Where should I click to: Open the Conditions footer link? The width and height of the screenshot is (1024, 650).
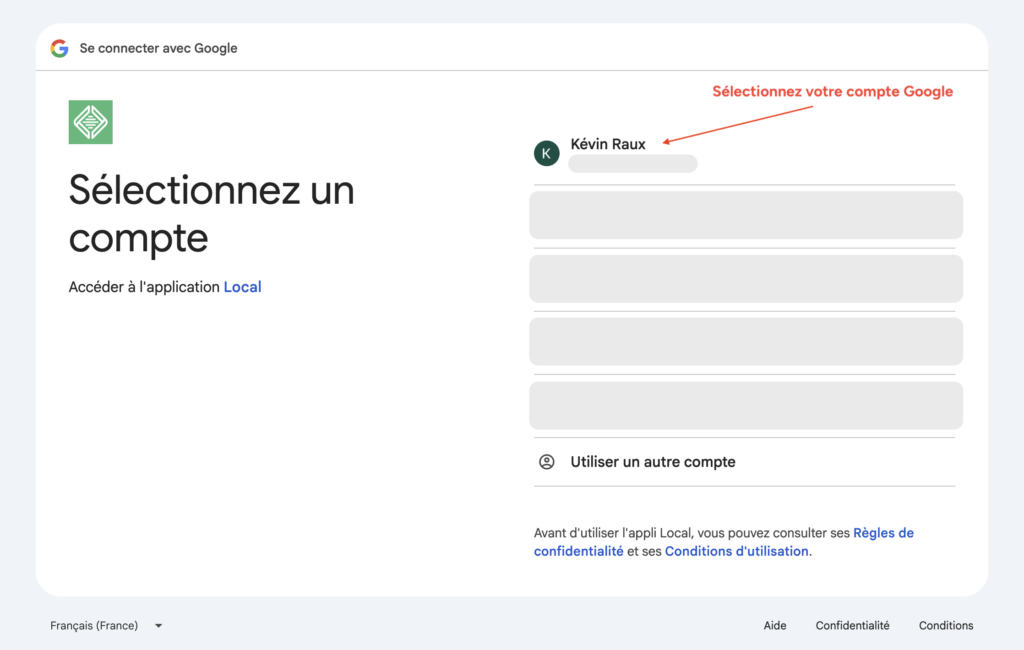pos(946,626)
